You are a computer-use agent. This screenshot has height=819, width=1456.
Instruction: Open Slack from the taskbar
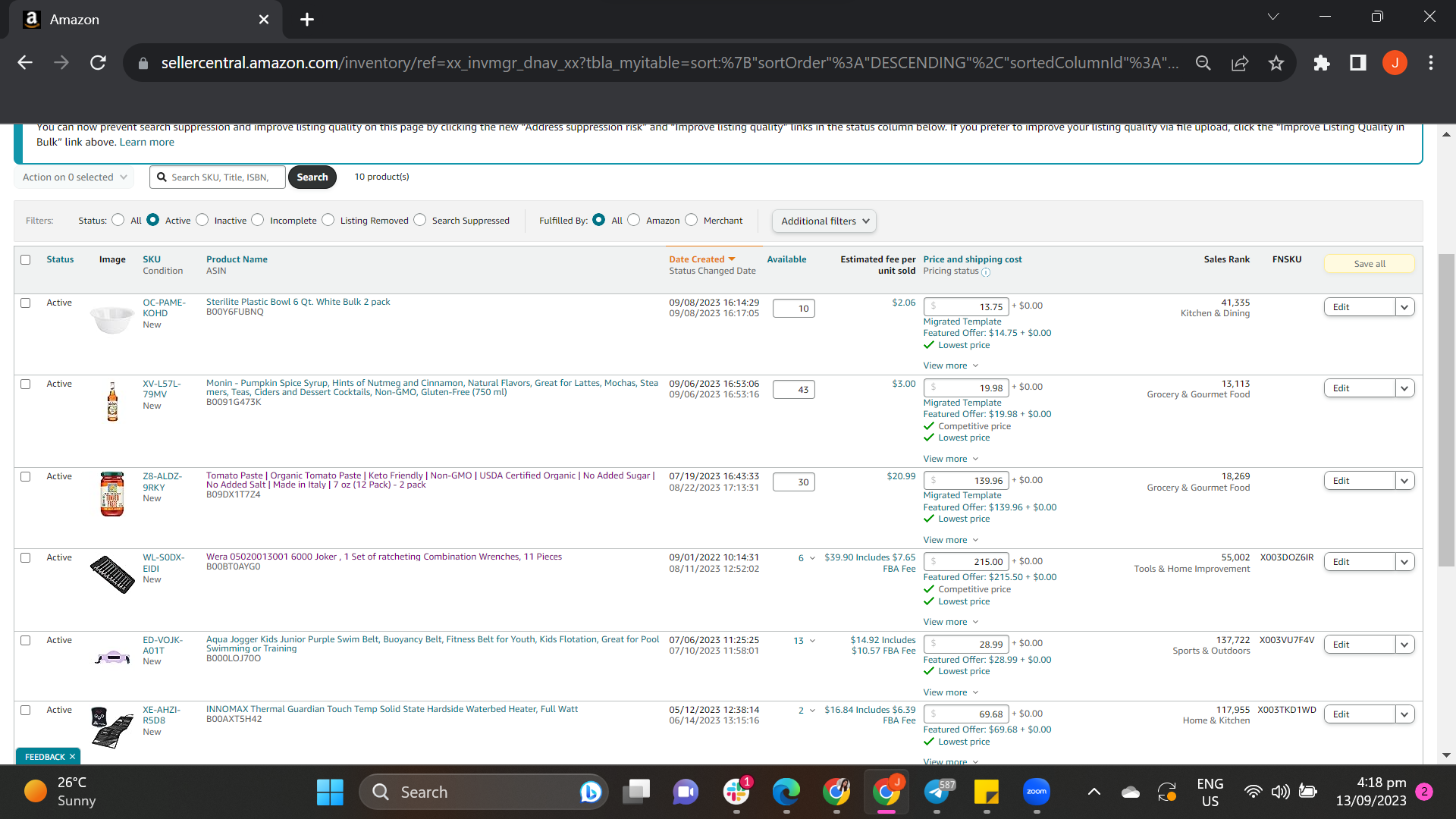[x=736, y=792]
